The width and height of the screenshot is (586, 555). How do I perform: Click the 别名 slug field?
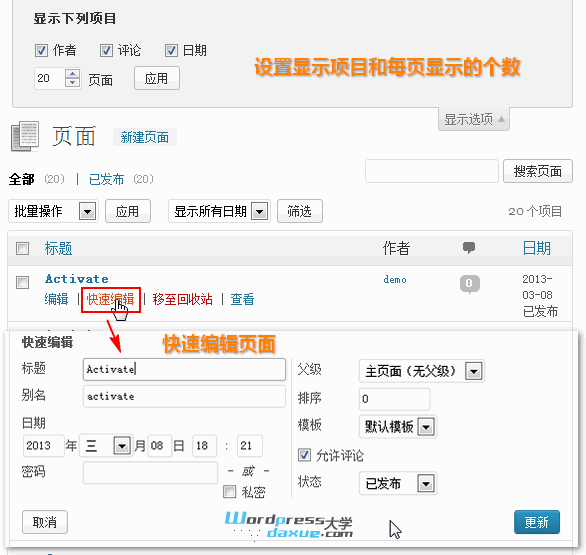[184, 396]
